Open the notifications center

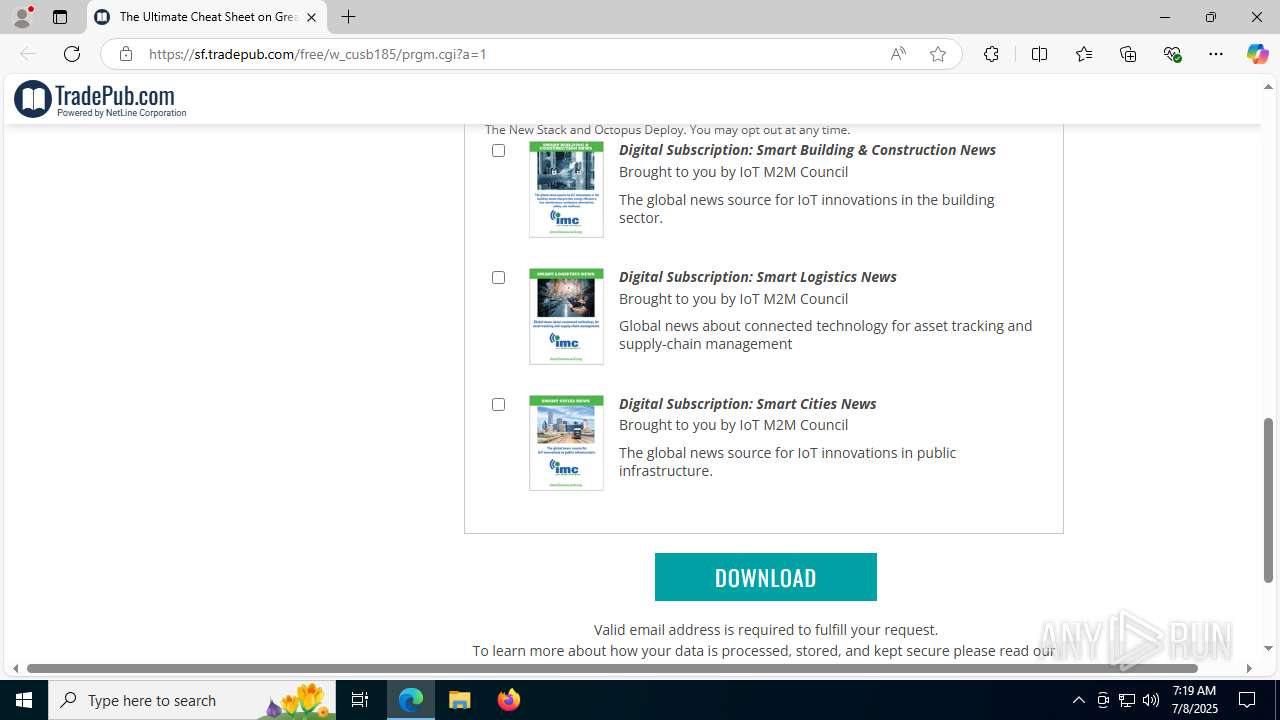click(1247, 700)
